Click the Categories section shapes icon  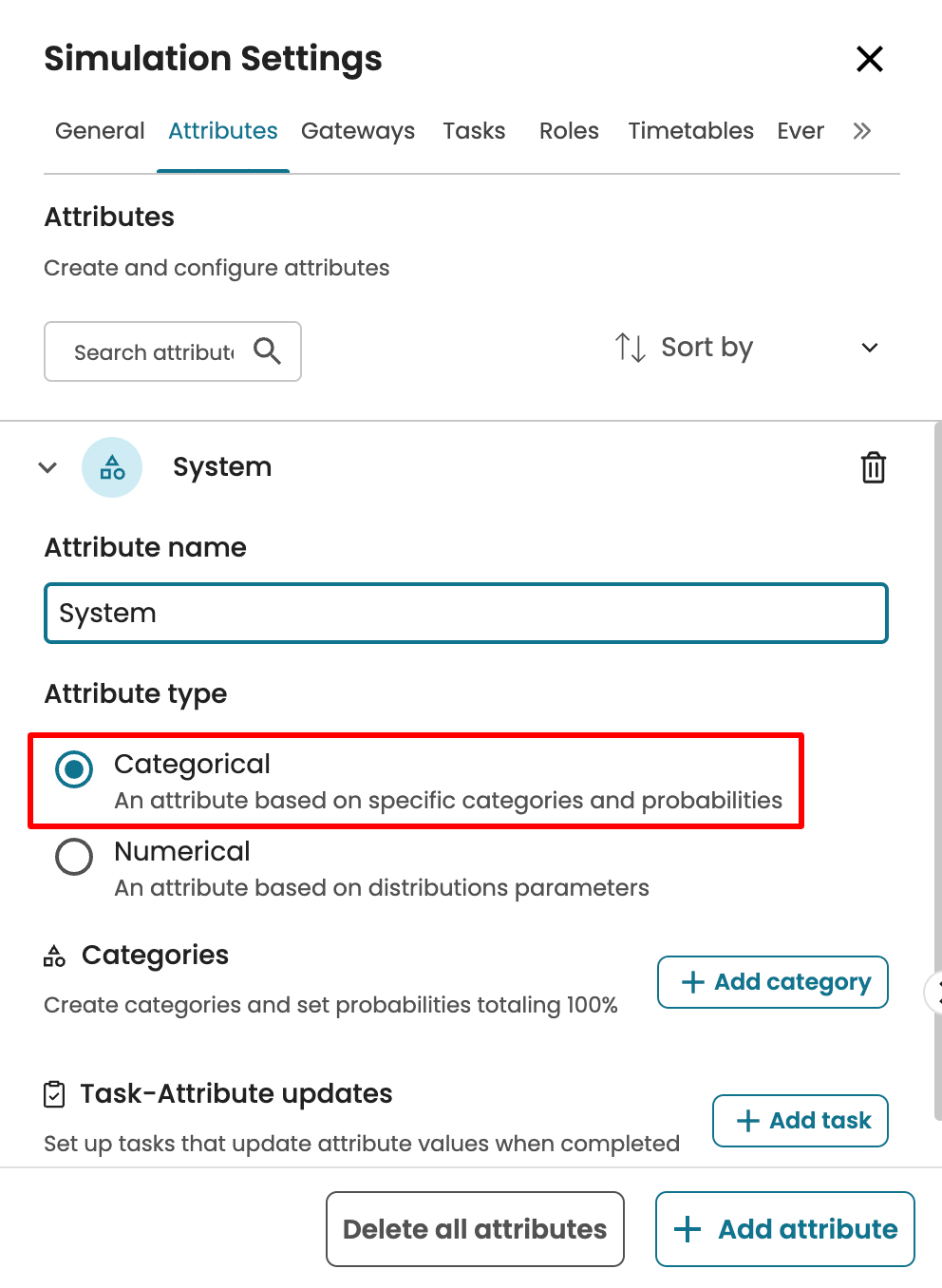(x=54, y=956)
